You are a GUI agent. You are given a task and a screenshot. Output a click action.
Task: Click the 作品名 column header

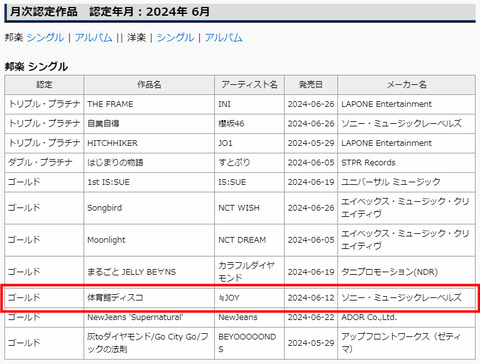[149, 85]
